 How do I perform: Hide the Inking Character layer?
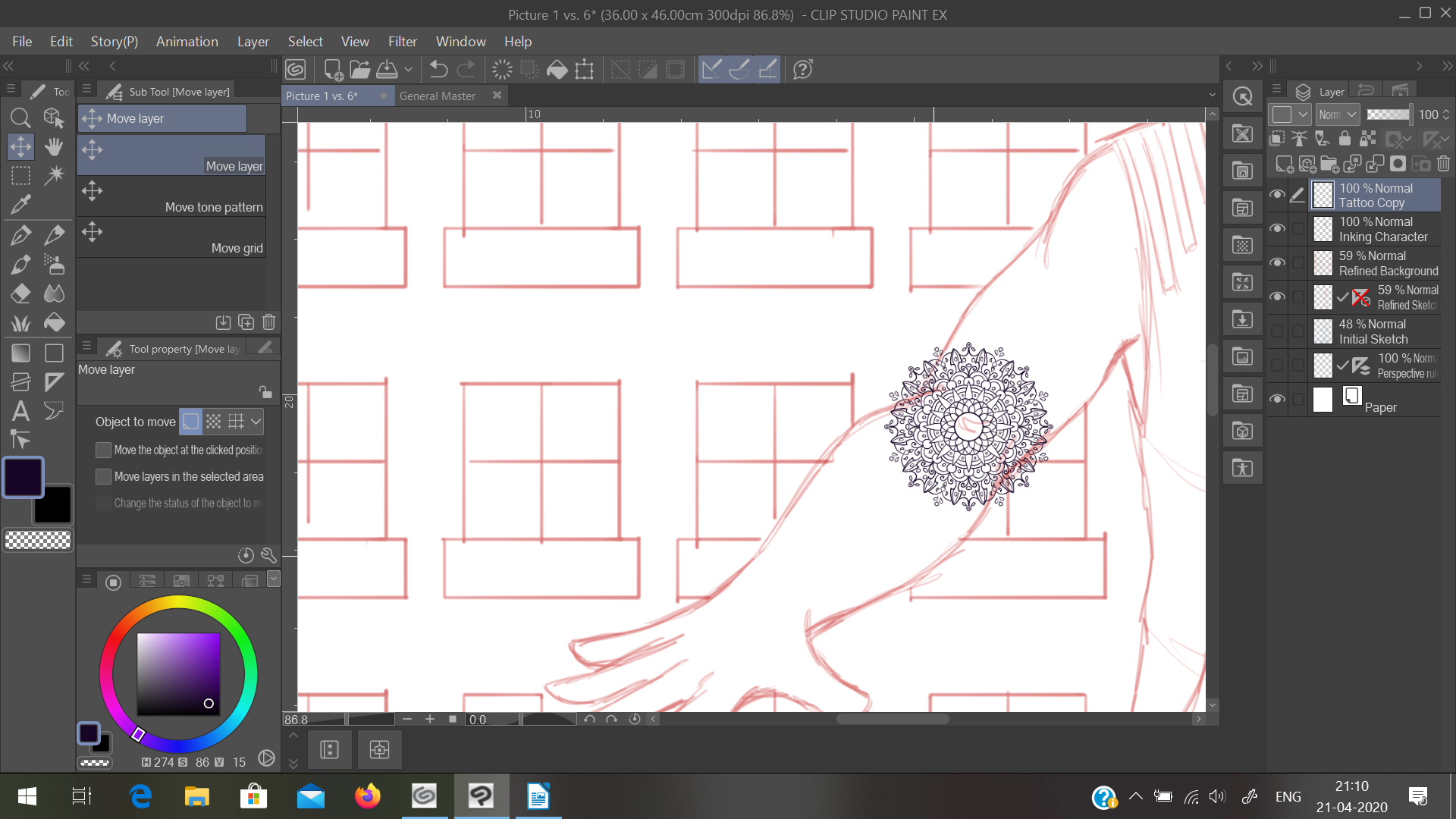pos(1277,229)
